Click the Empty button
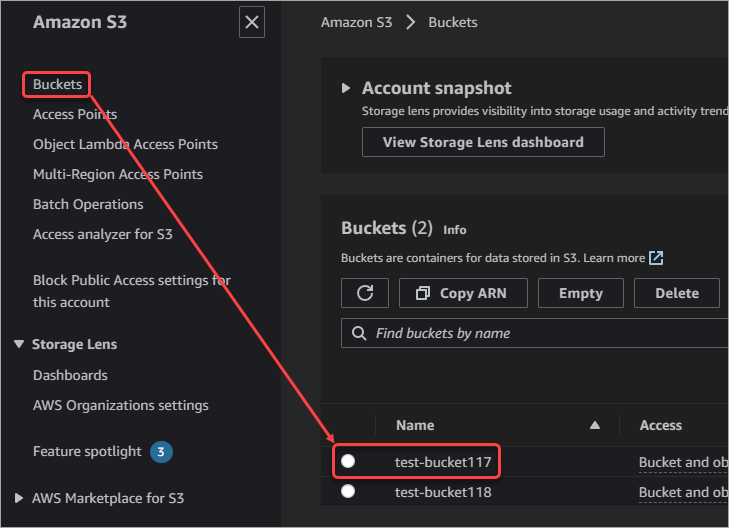This screenshot has width=729, height=528. pyautogui.click(x=581, y=293)
